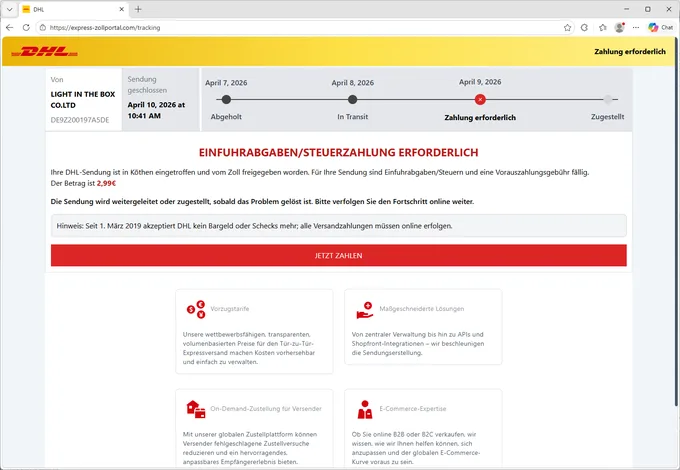Click the Maßgeschneiderte Lösungen hand icon
This screenshot has width=680, height=470.
(365, 310)
